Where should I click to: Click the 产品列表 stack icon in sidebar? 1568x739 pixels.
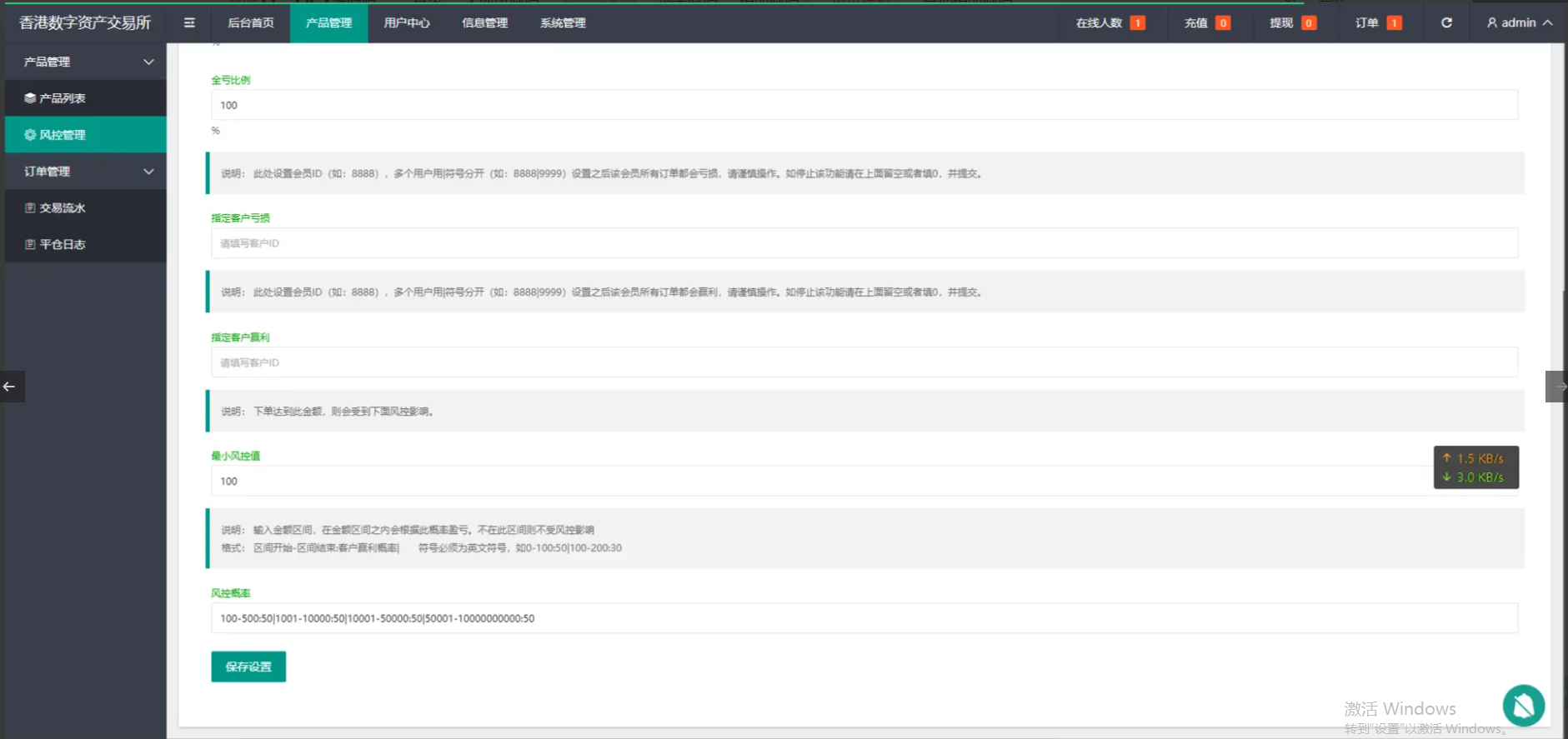pyautogui.click(x=30, y=98)
